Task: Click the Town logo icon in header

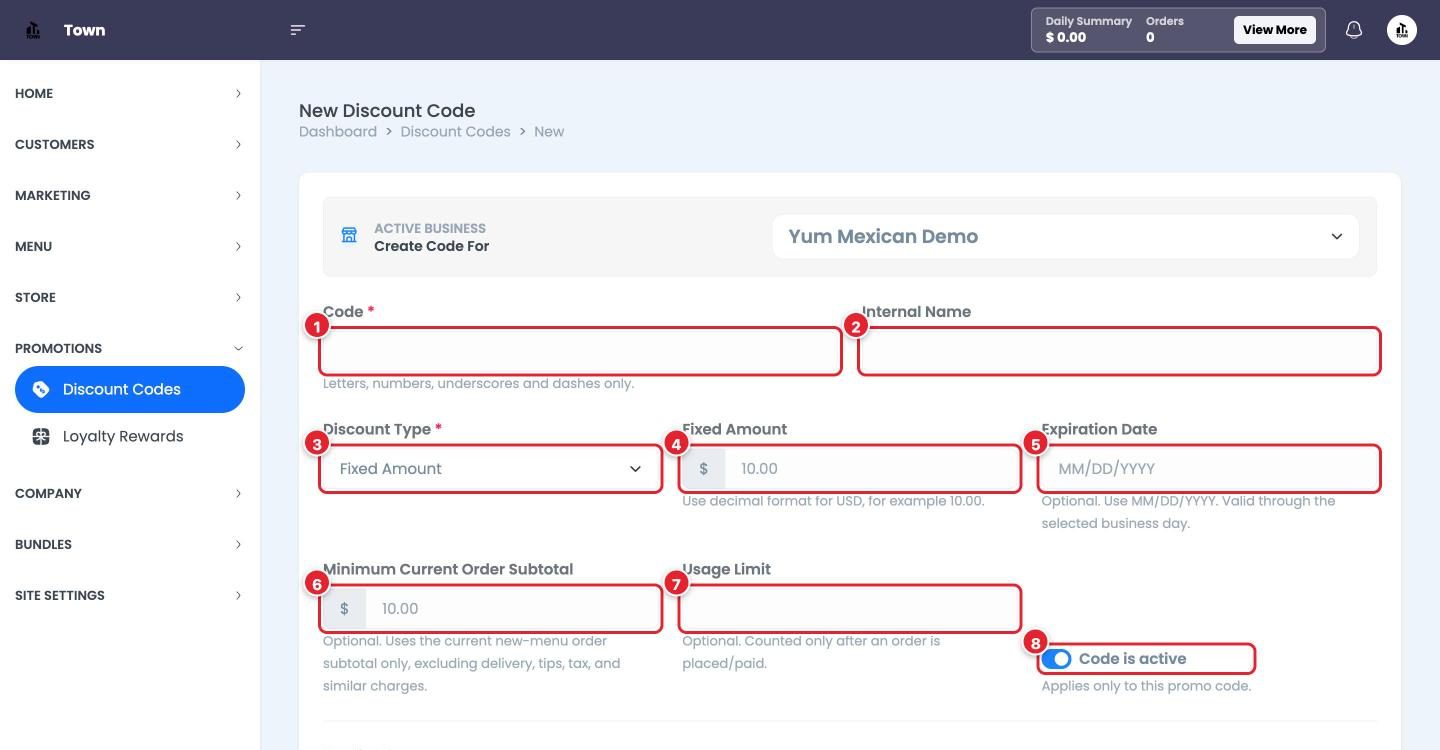Action: [x=33, y=30]
